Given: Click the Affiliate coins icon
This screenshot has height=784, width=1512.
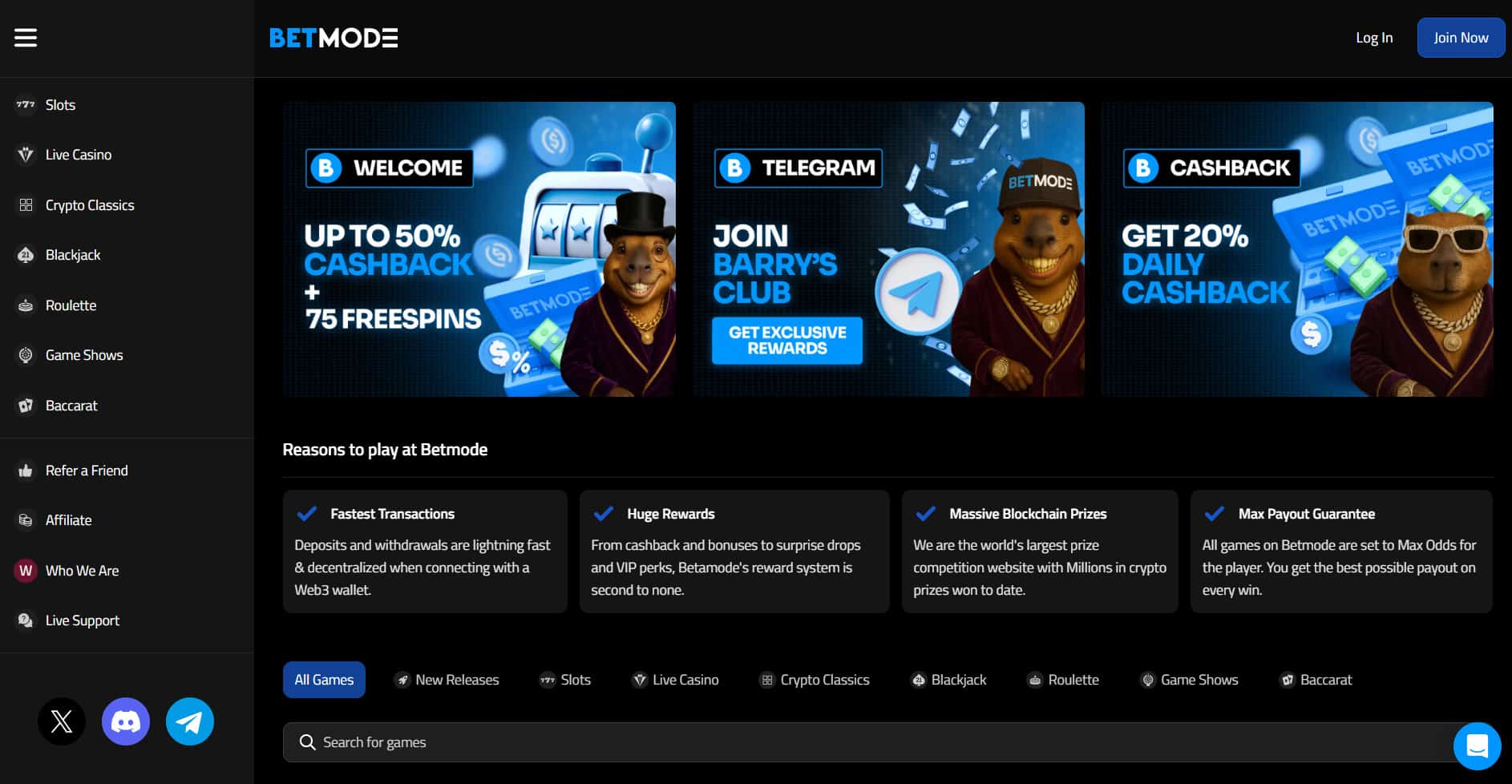Looking at the screenshot, I should 26,520.
